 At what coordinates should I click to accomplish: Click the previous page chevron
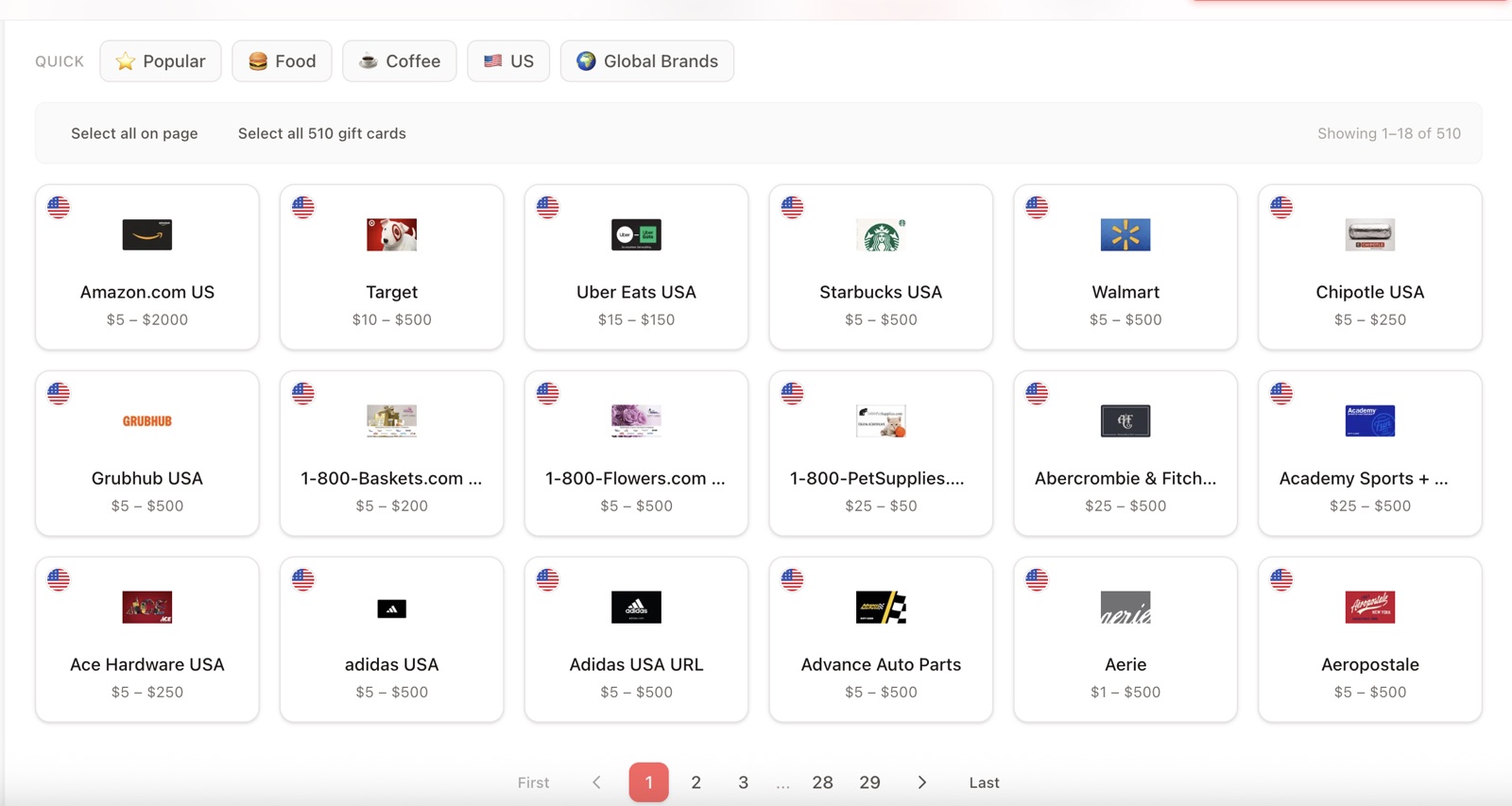(x=596, y=782)
